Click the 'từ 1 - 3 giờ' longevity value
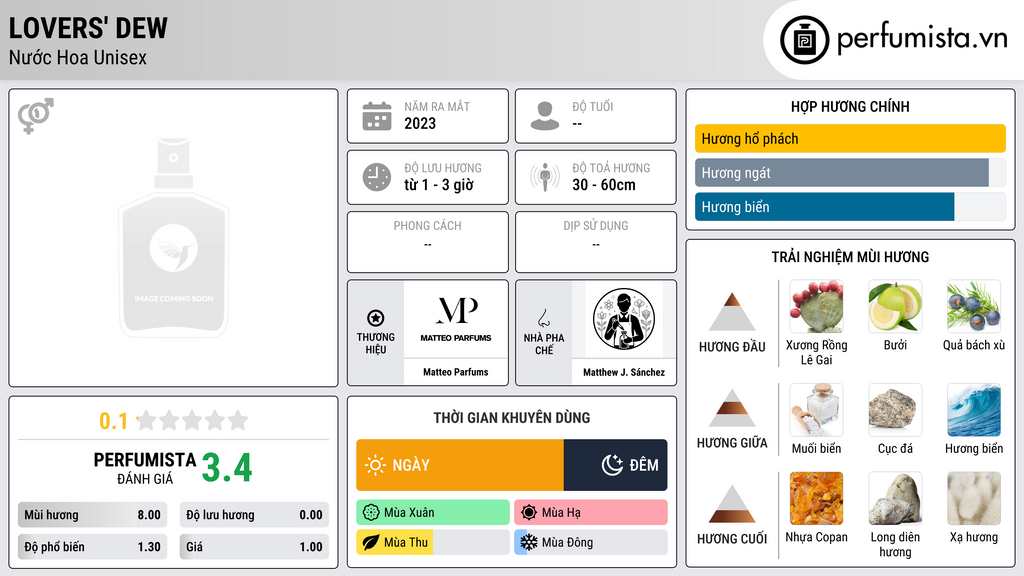 [x=439, y=185]
